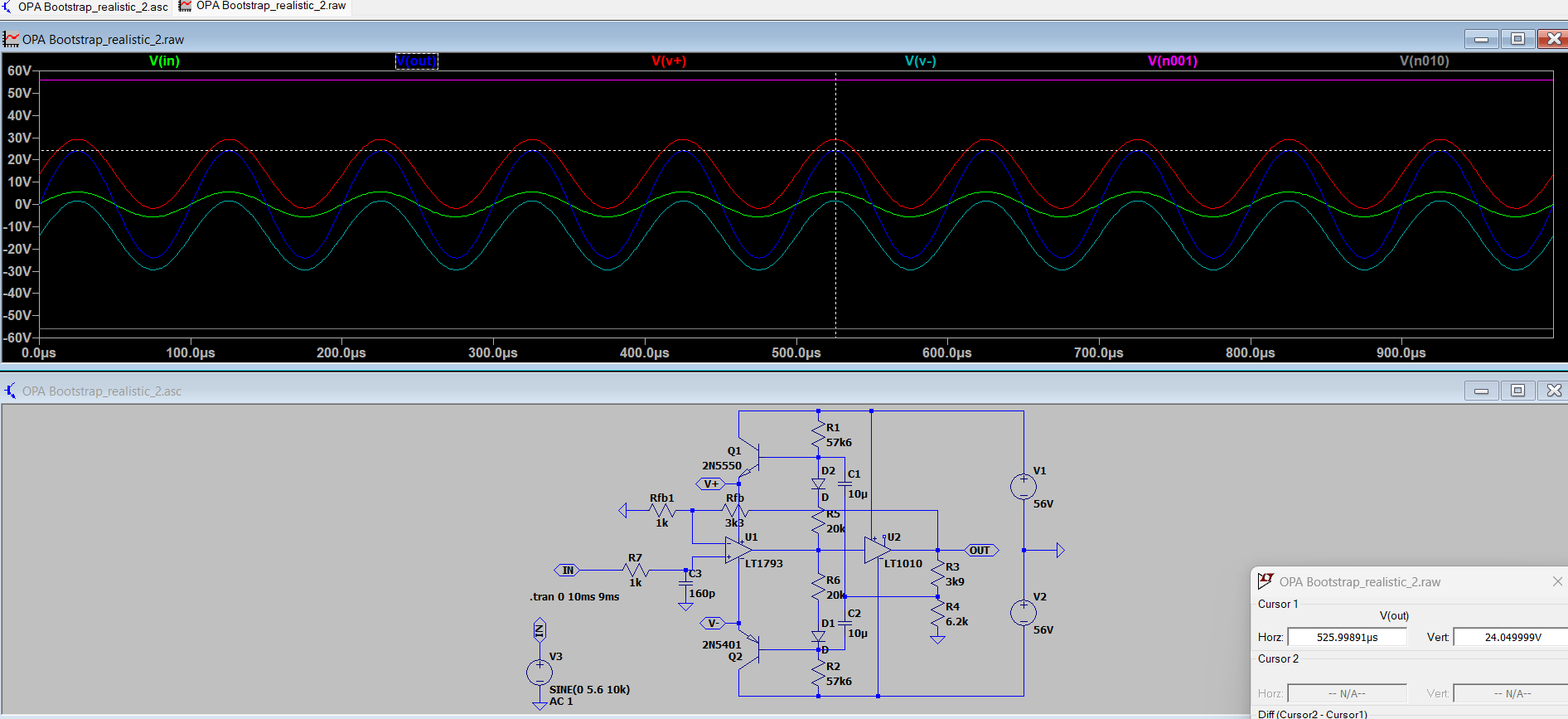Select the V3 sine voltage source
The width and height of the screenshot is (1568, 719).
pos(540,672)
